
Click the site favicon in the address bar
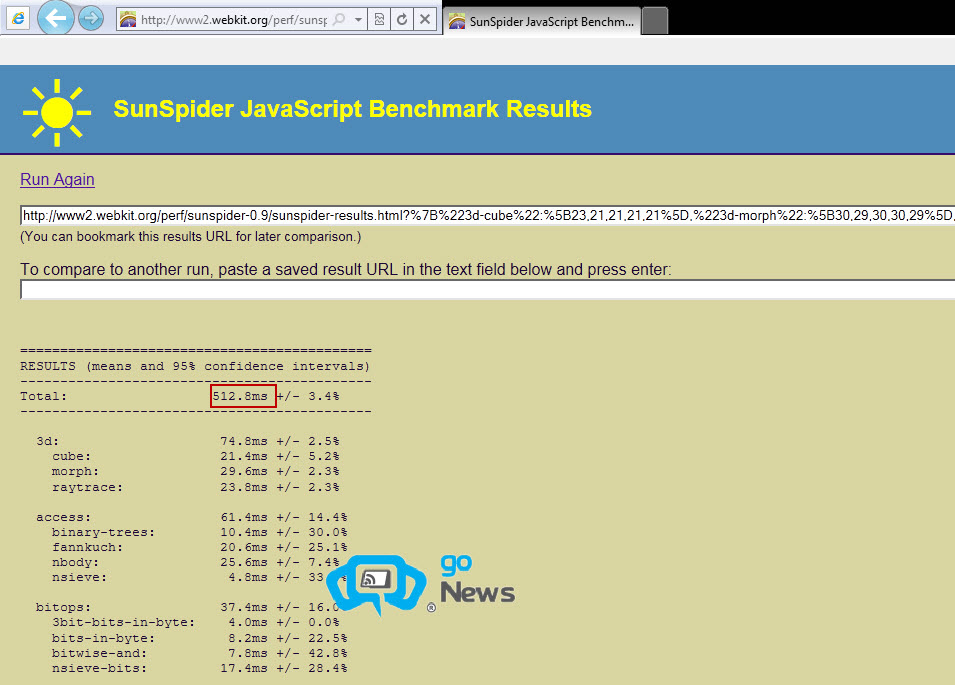pos(128,19)
